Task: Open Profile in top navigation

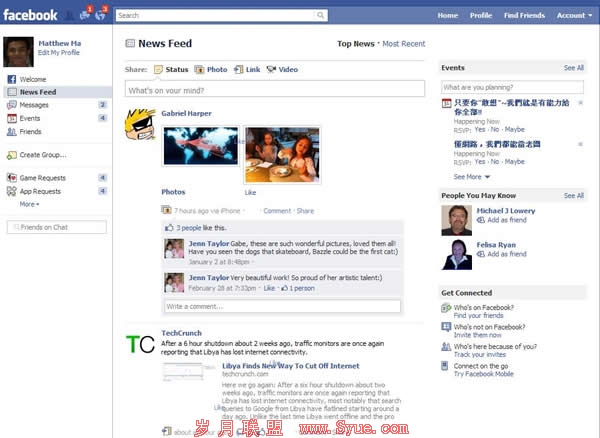Action: click(x=481, y=15)
